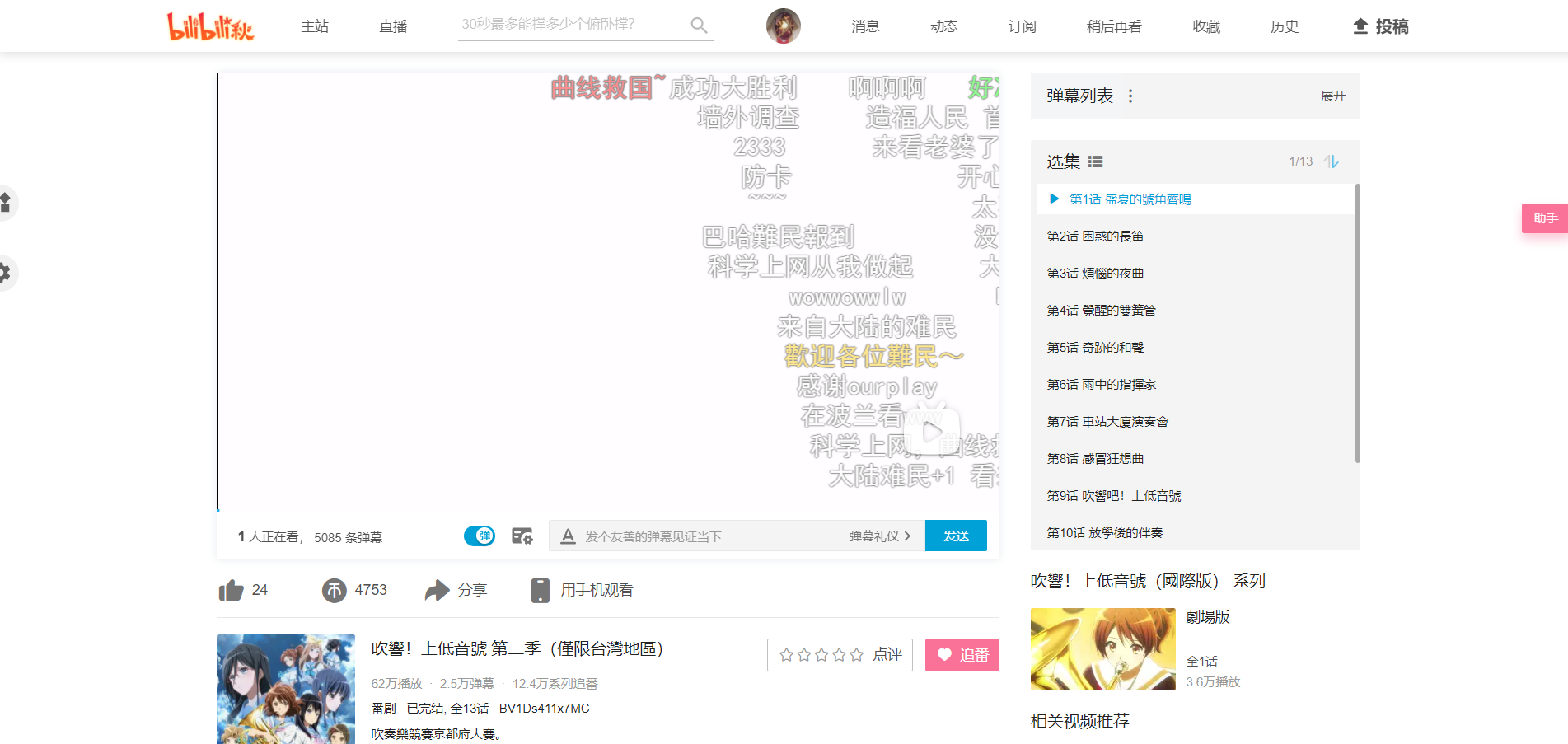Reverse episode order with sort arrows icon

coord(1332,161)
